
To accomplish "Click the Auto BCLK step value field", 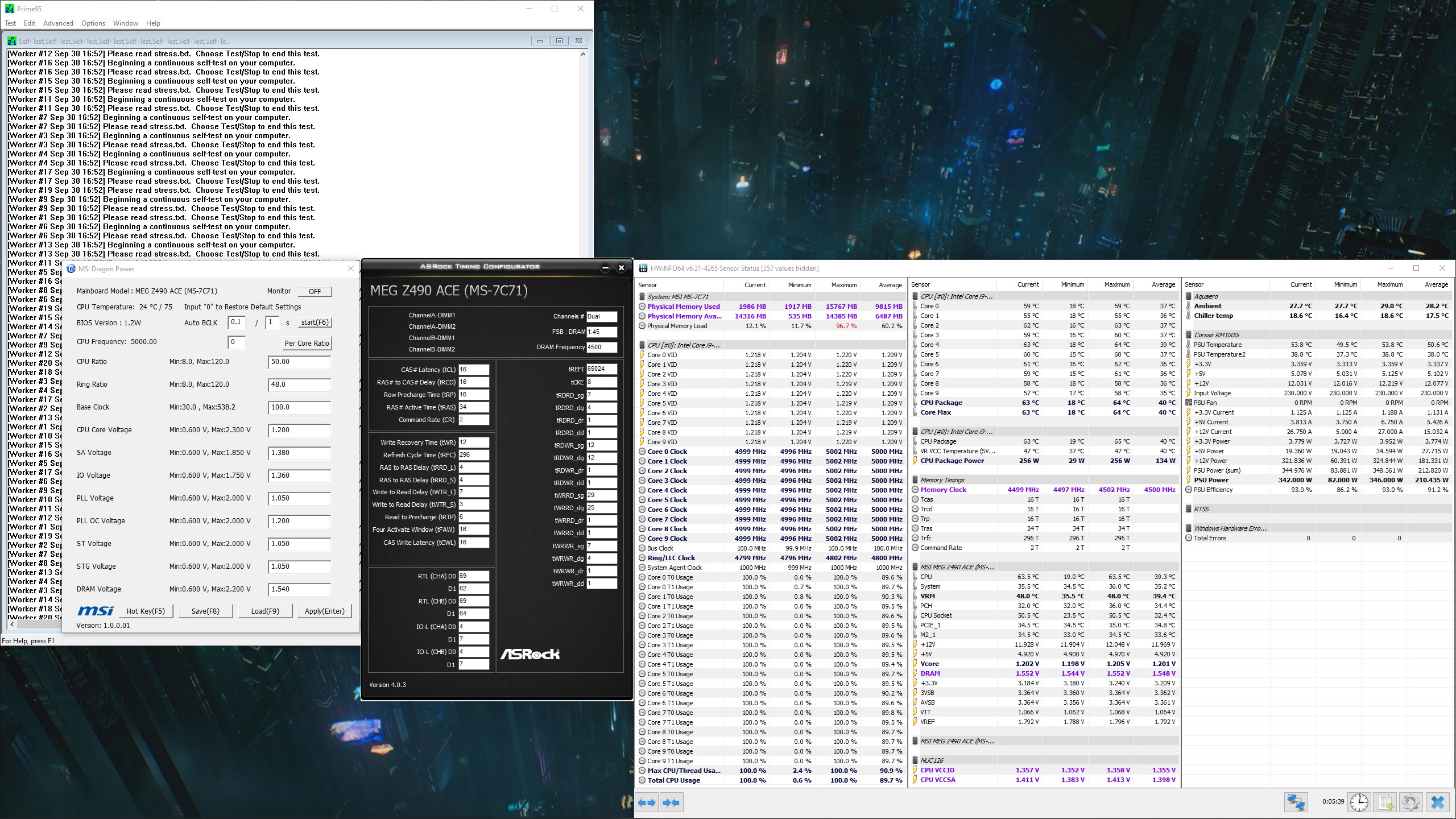I will (237, 322).
